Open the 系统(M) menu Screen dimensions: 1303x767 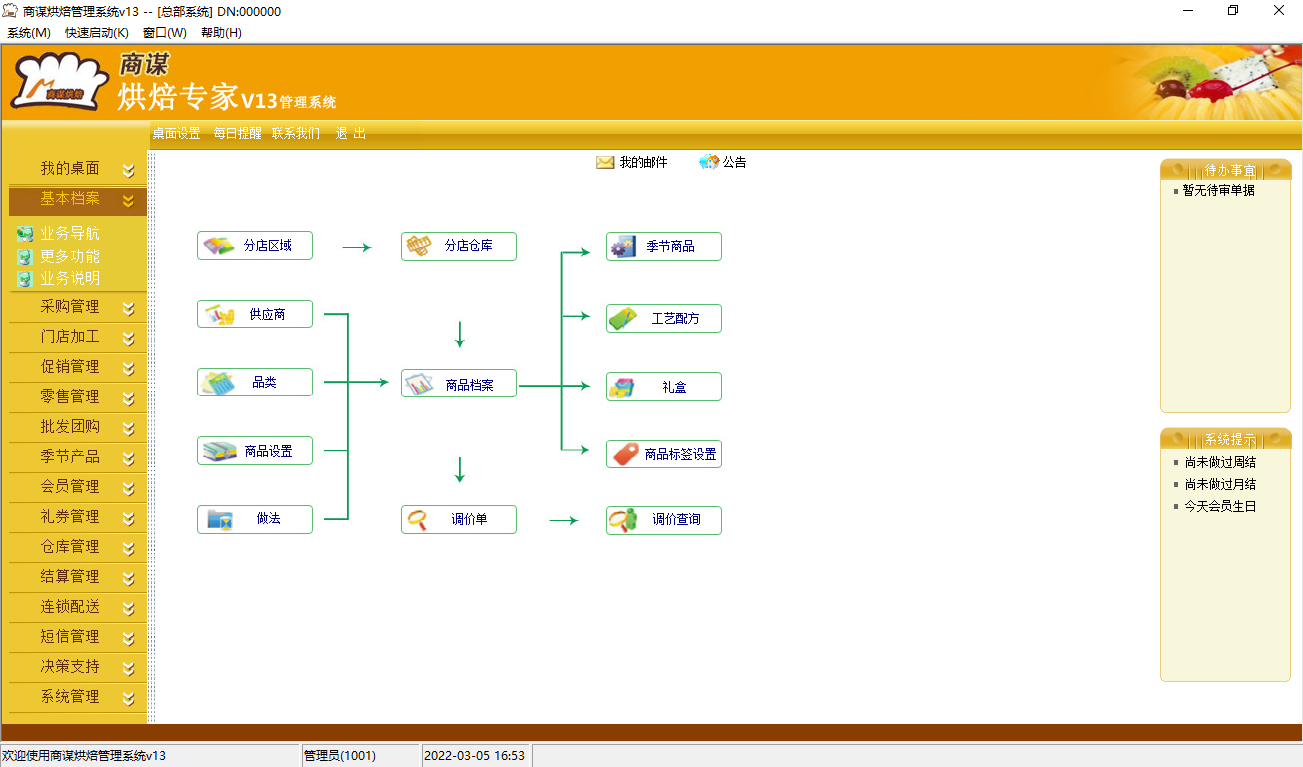click(29, 33)
